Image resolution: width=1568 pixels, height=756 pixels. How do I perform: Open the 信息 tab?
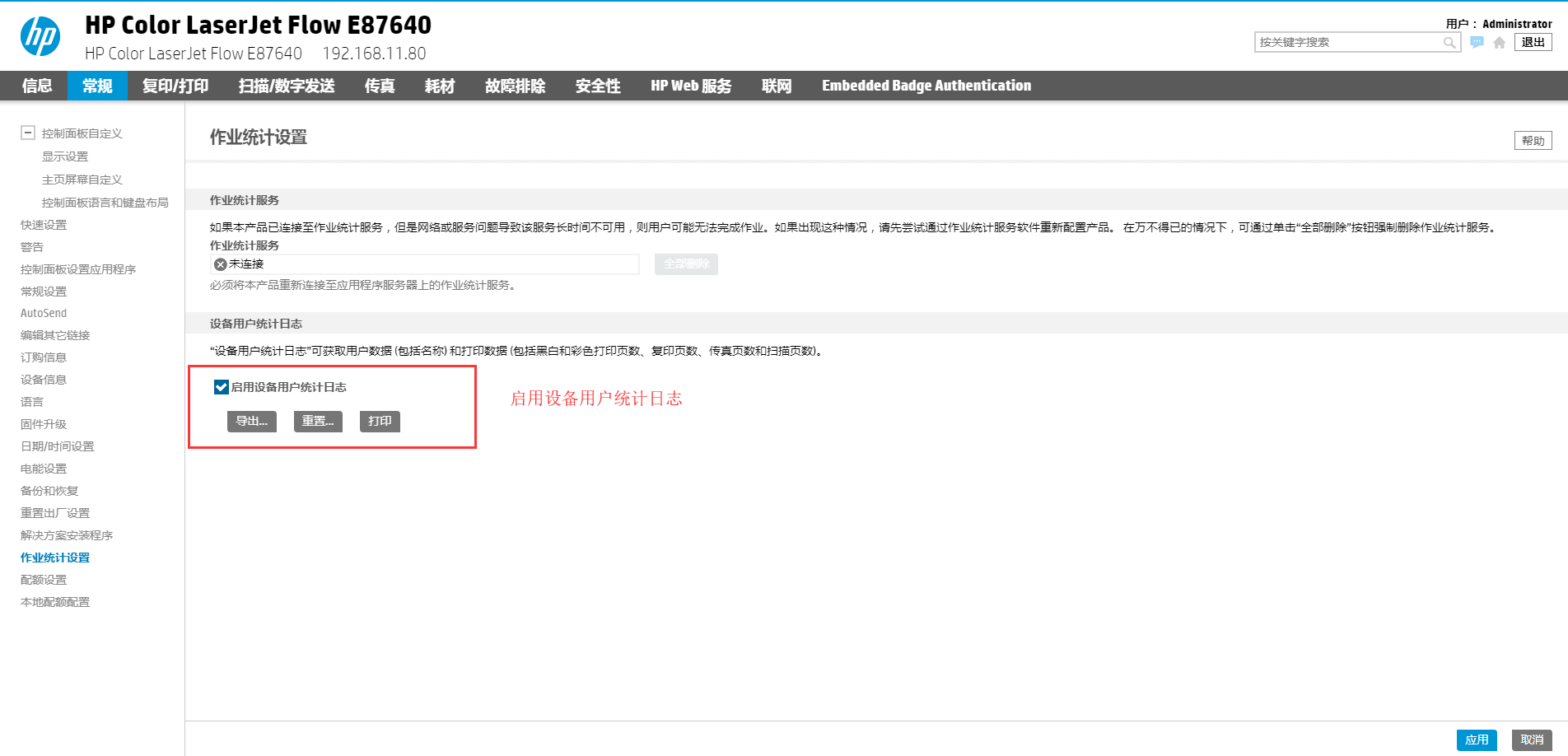click(x=37, y=86)
